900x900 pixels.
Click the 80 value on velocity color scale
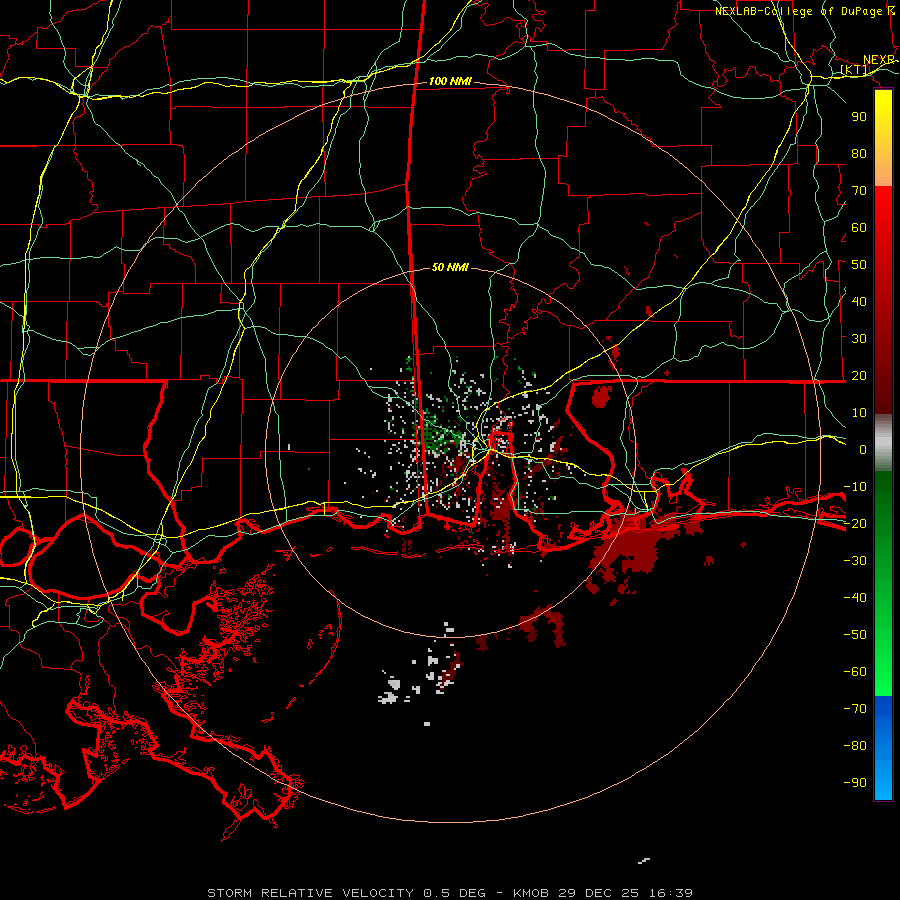859,154
